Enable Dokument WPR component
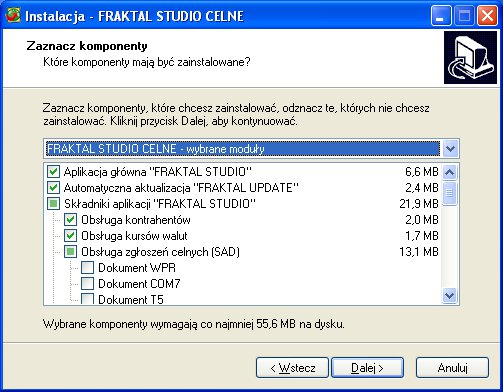503x392 pixels. coord(87,268)
